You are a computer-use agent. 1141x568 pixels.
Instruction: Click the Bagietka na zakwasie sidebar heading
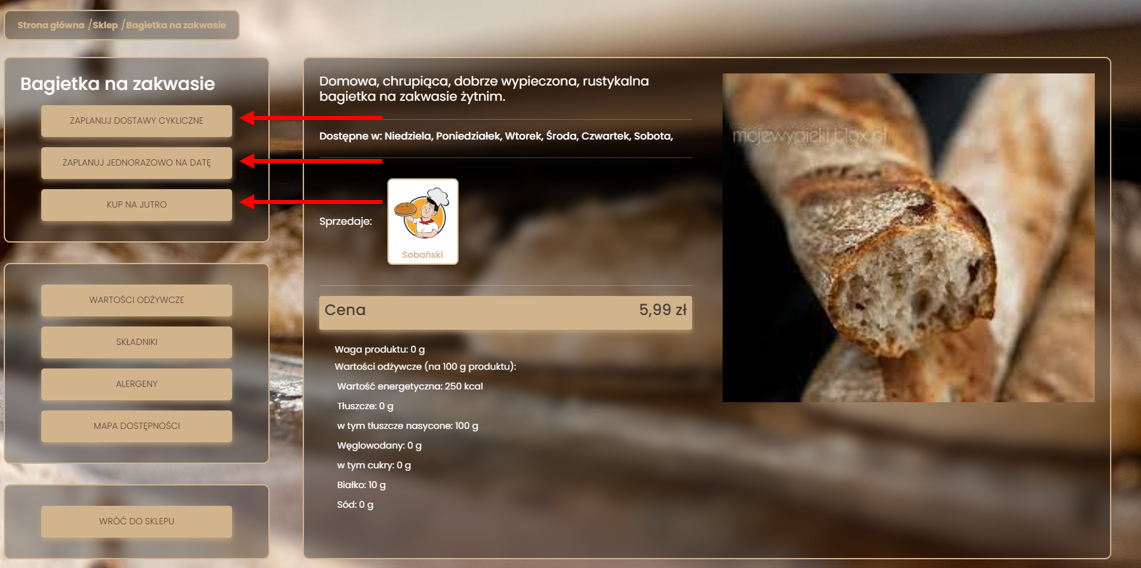click(x=117, y=85)
